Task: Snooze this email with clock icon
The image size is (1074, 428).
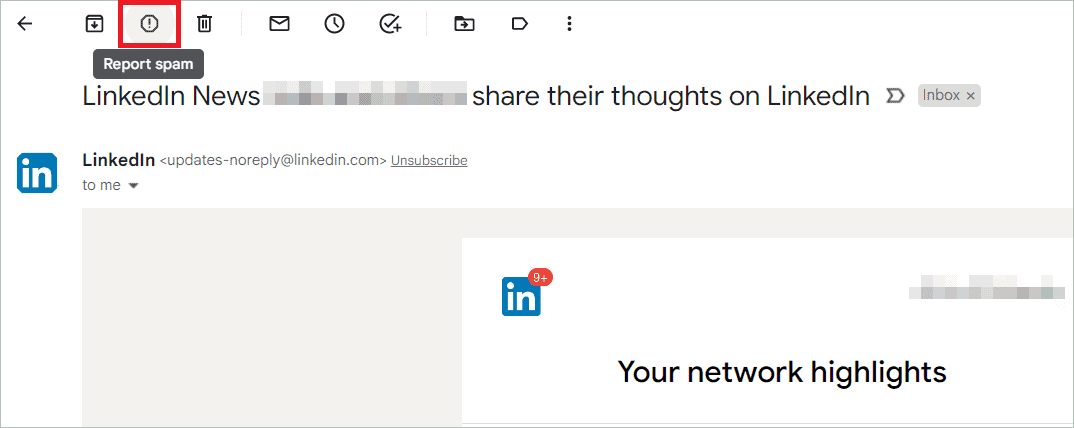Action: pyautogui.click(x=334, y=24)
